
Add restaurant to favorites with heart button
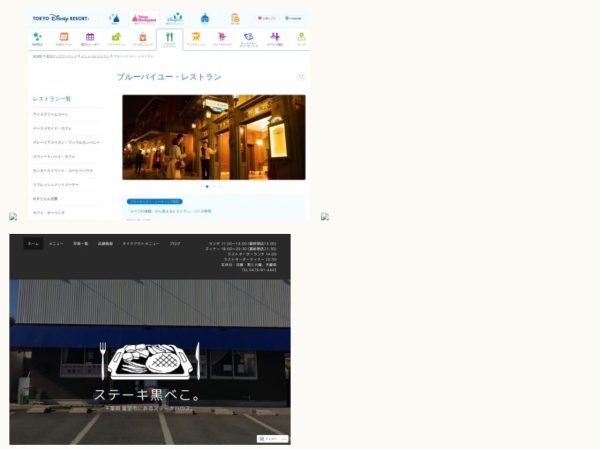tap(301, 77)
